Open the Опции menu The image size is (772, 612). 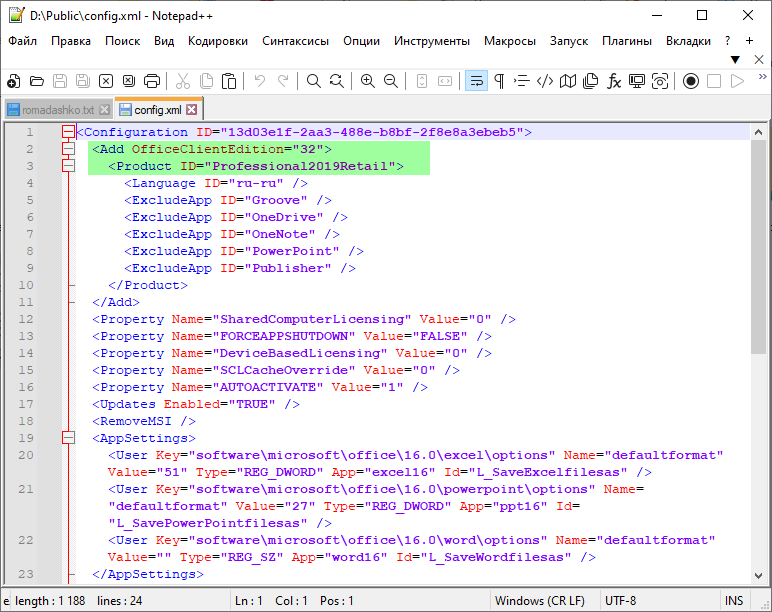(361, 41)
